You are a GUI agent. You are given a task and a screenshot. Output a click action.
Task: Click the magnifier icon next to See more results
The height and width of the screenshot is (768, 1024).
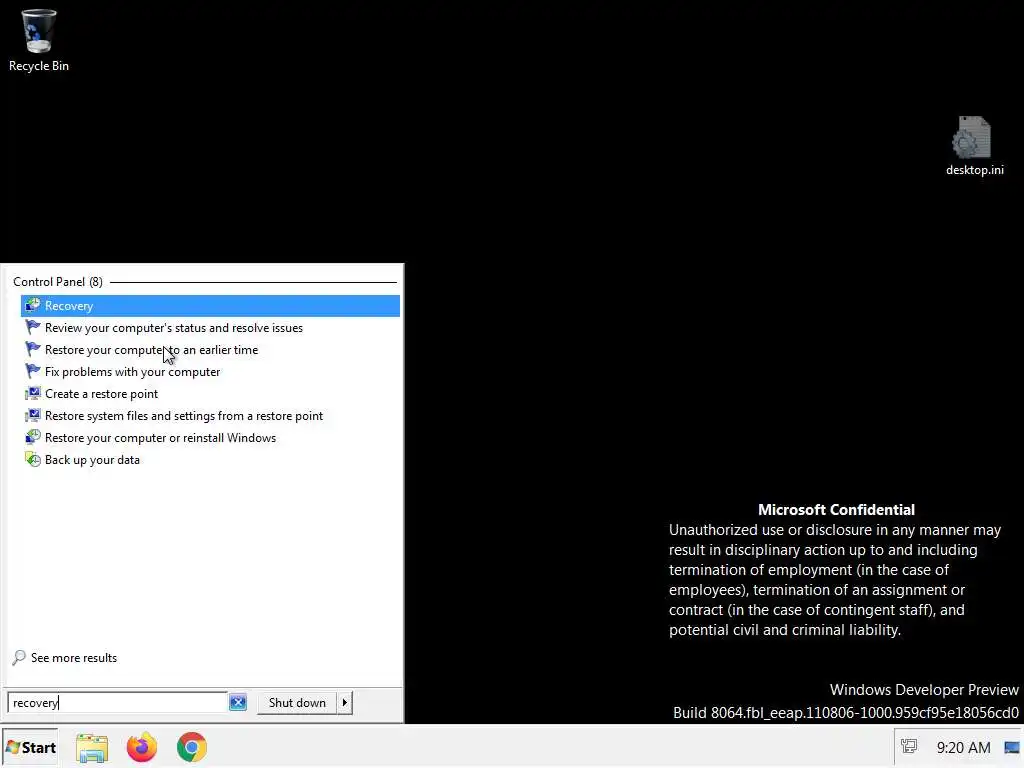click(x=19, y=657)
